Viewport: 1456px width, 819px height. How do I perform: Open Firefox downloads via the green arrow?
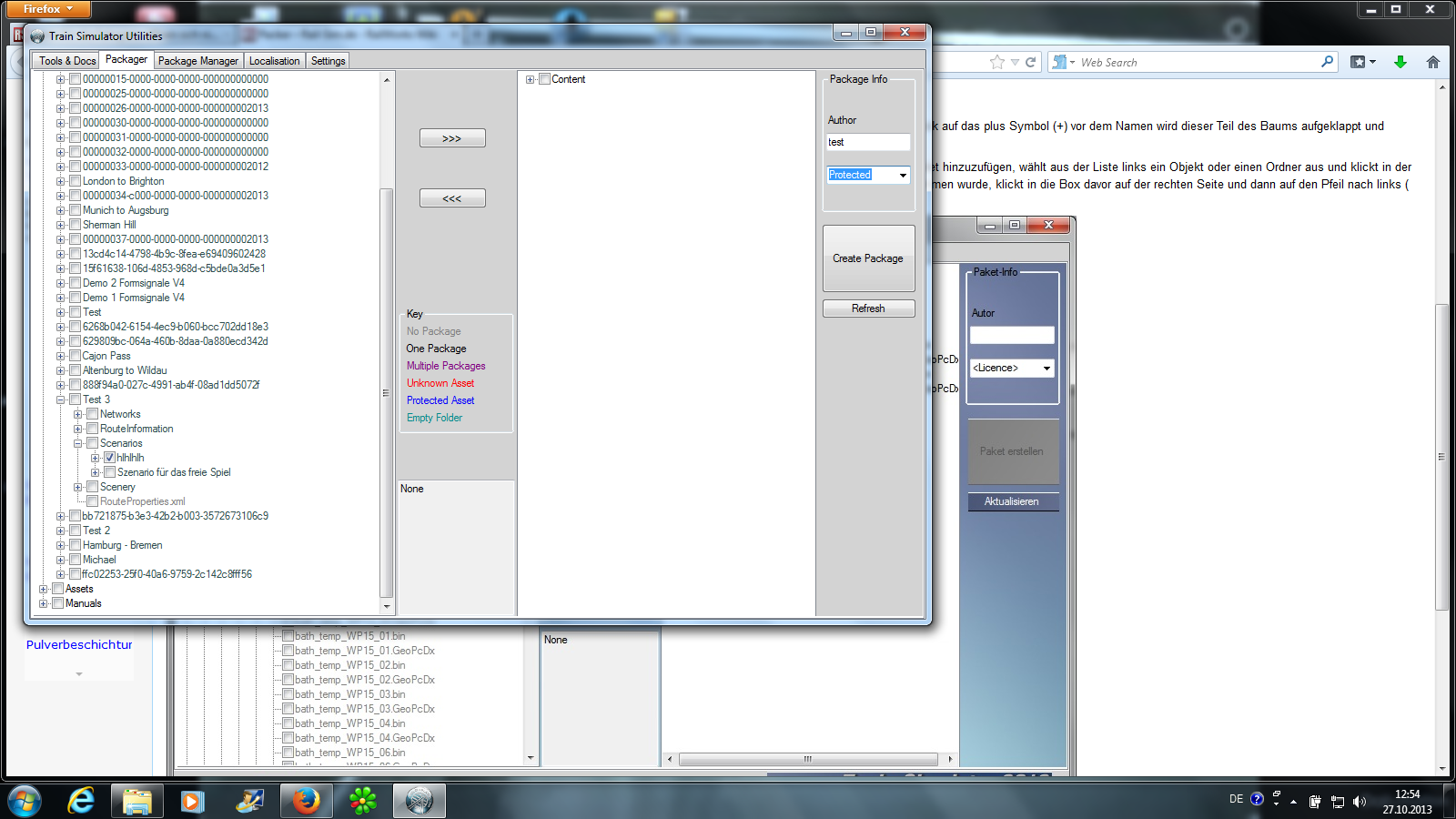[x=1400, y=62]
